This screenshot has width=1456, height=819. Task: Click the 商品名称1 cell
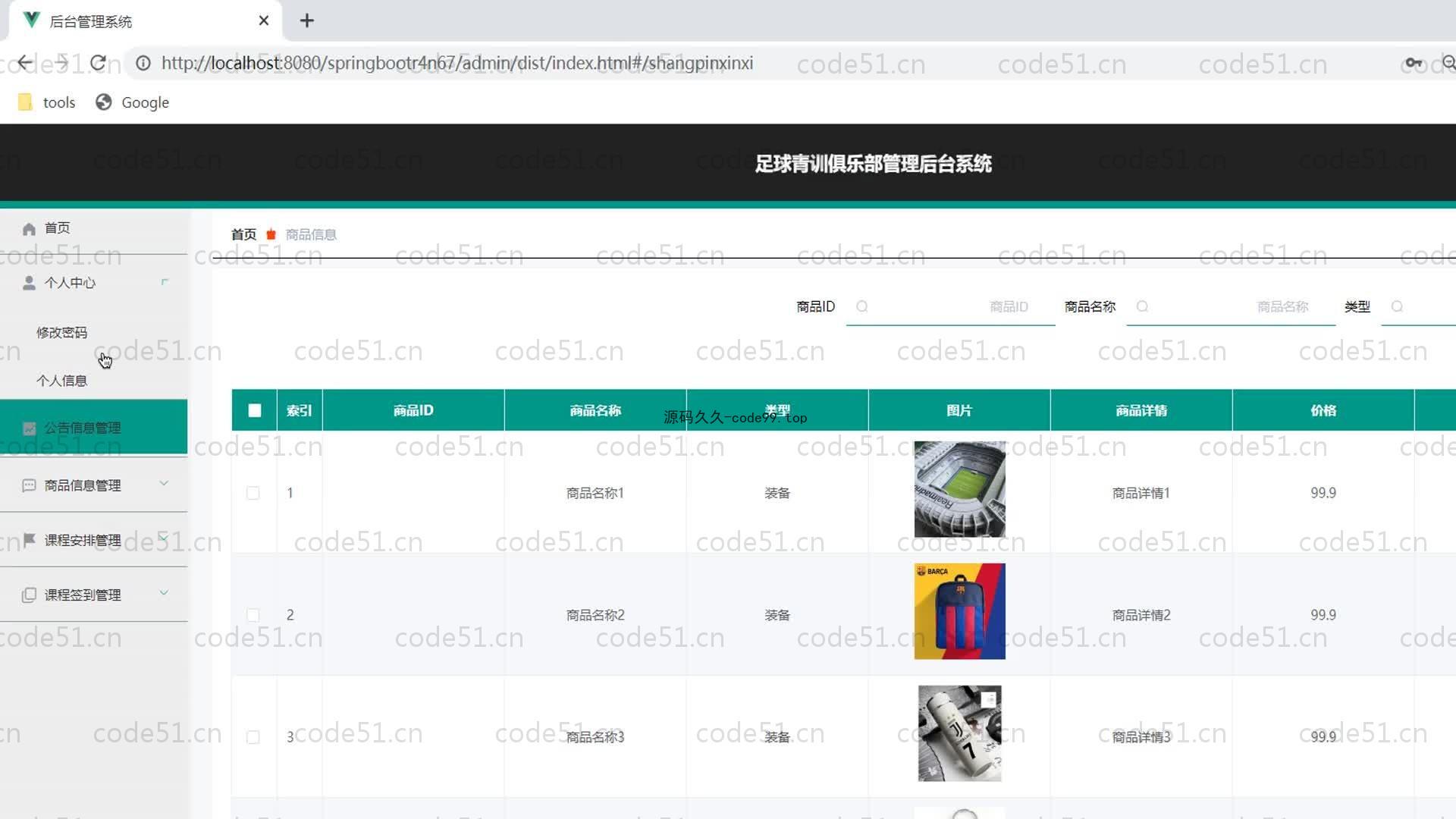pyautogui.click(x=595, y=493)
